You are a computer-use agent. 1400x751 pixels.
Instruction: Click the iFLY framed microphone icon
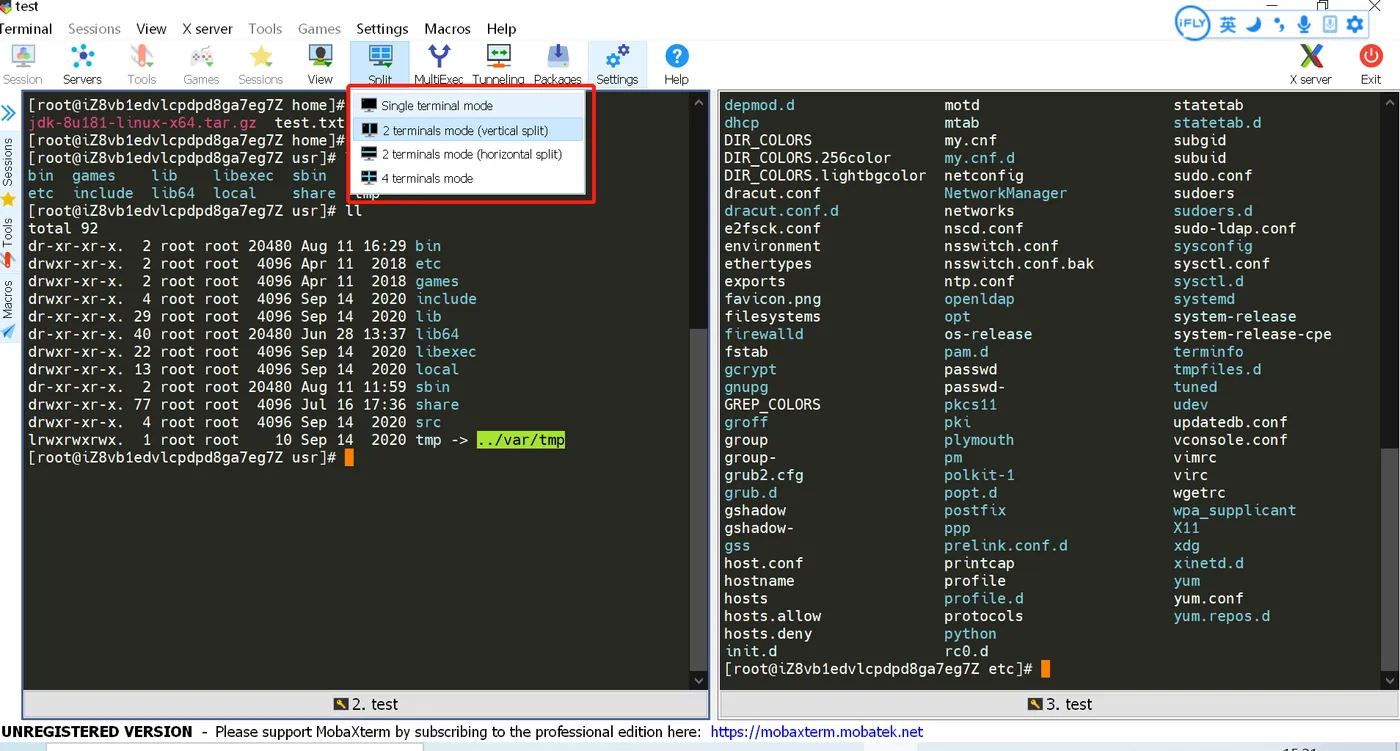(x=1330, y=25)
